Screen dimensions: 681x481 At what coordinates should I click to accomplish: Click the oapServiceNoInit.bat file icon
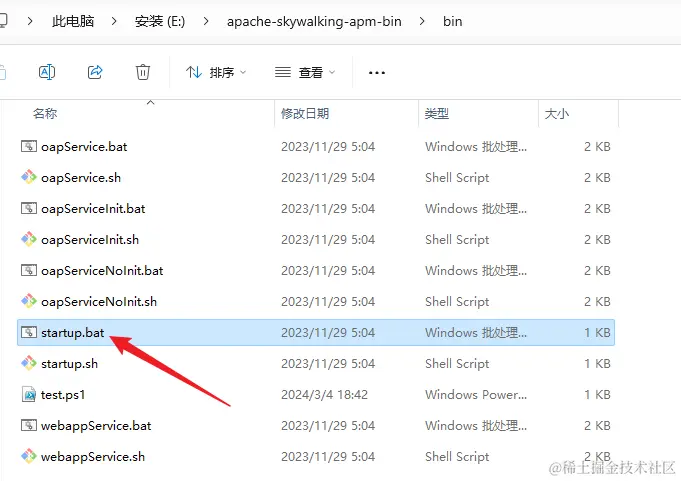29,270
